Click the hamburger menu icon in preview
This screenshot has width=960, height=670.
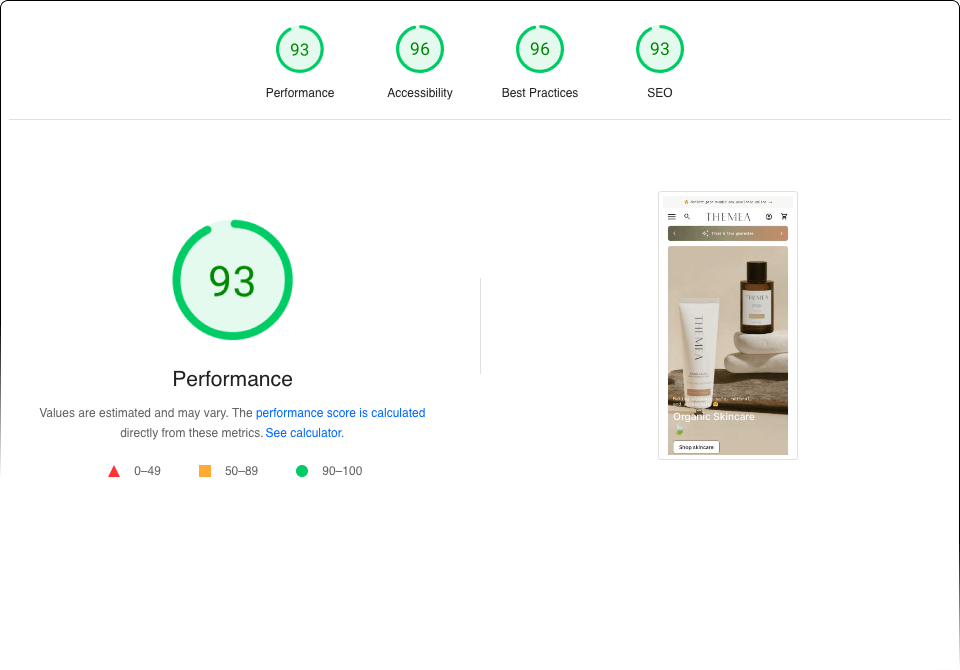coord(672,216)
